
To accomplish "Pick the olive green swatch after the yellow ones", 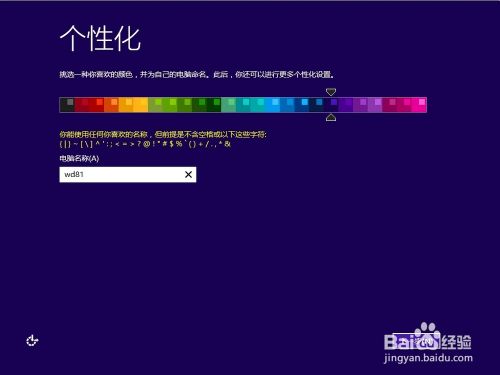I will tap(155, 105).
